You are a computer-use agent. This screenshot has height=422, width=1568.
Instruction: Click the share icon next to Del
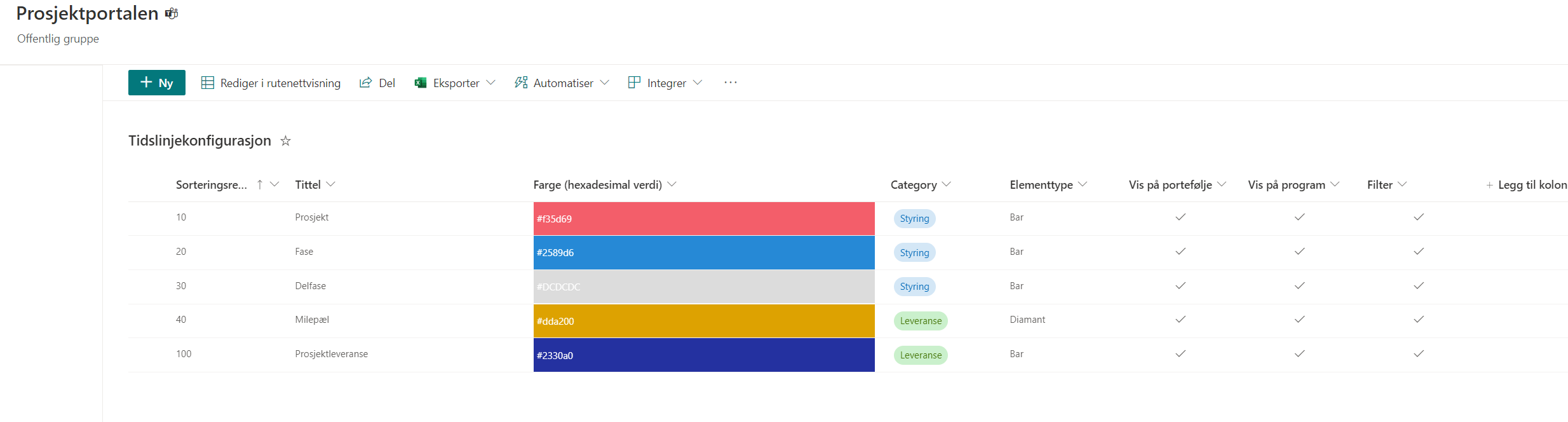[x=365, y=83]
